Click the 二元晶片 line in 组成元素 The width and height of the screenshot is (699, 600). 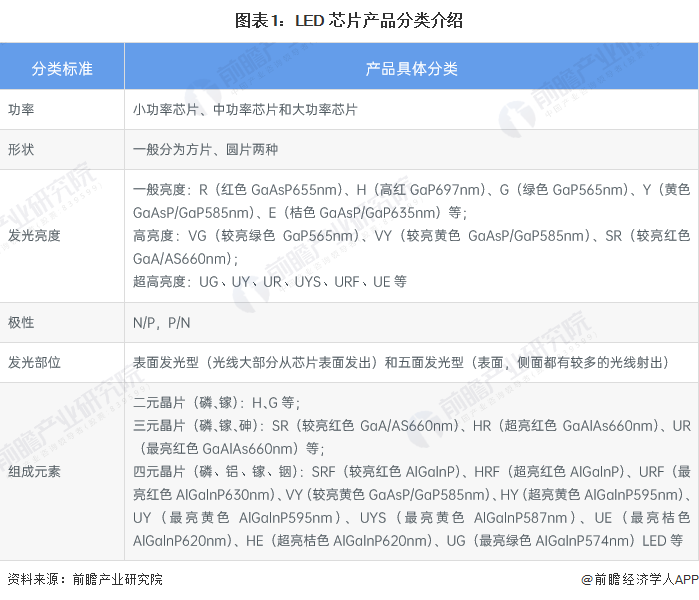click(216, 403)
